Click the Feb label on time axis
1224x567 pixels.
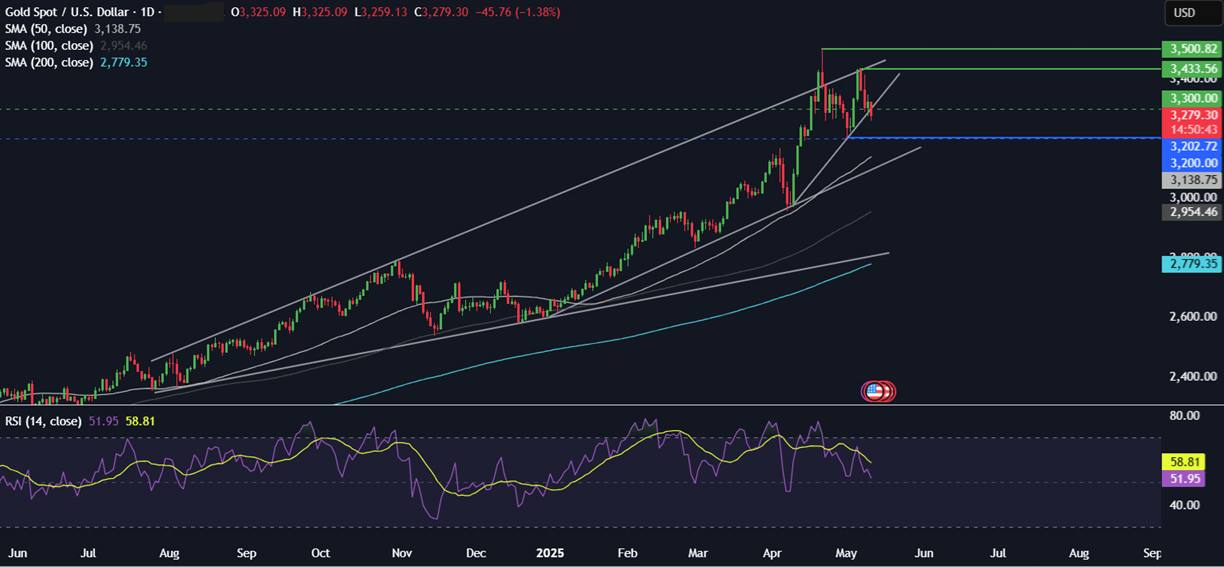(627, 552)
